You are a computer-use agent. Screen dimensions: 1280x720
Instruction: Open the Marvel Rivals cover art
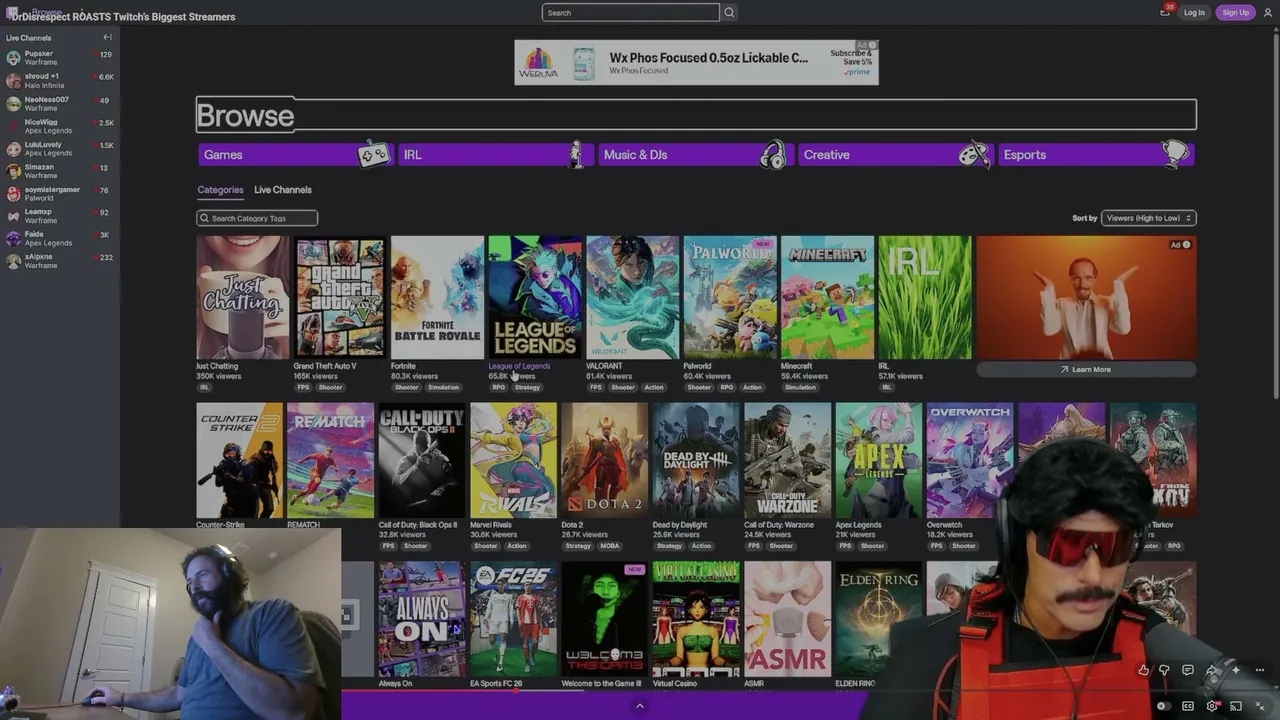[513, 460]
